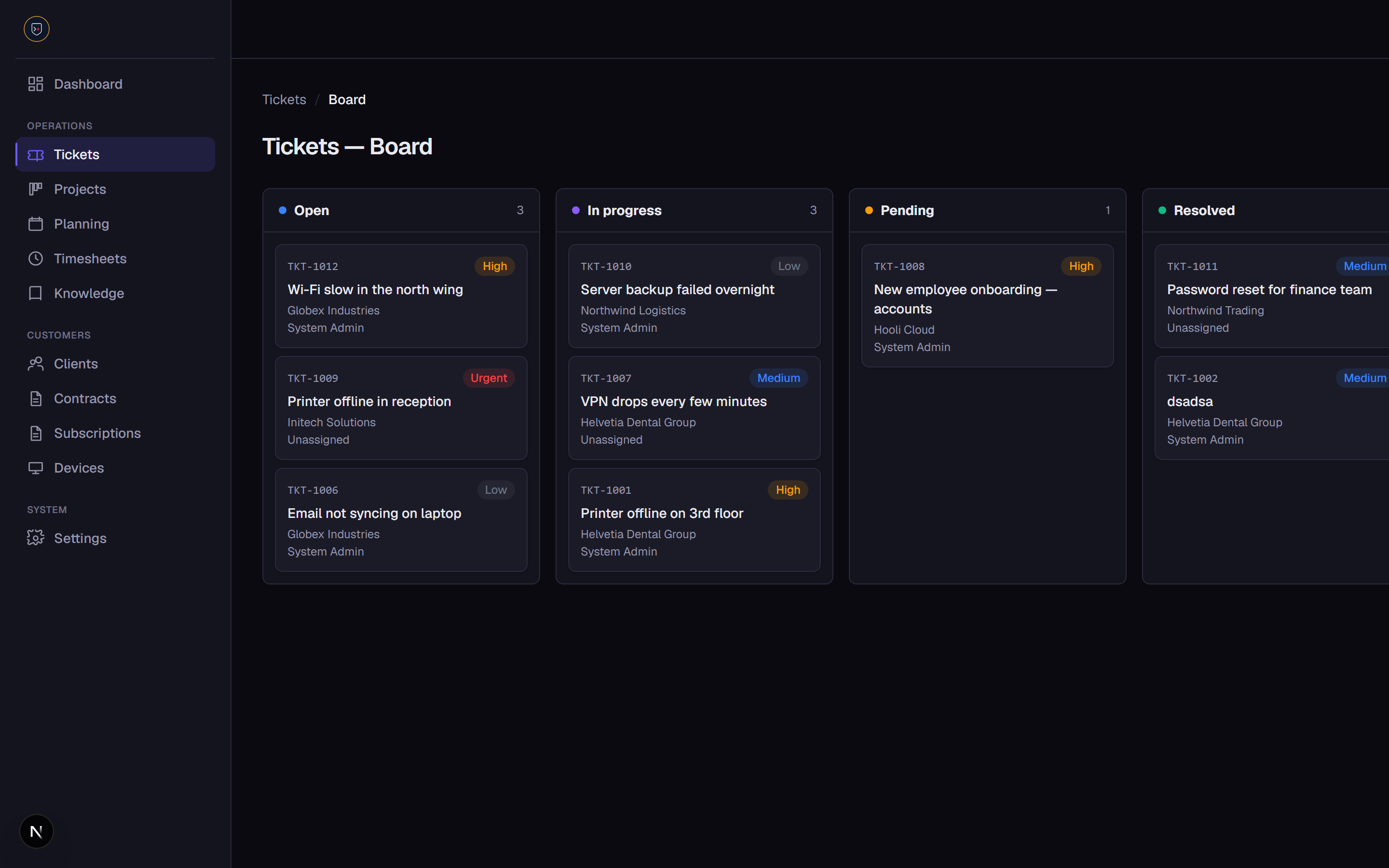Go to Projects in the sidebar
This screenshot has width=1389, height=868.
point(115,189)
